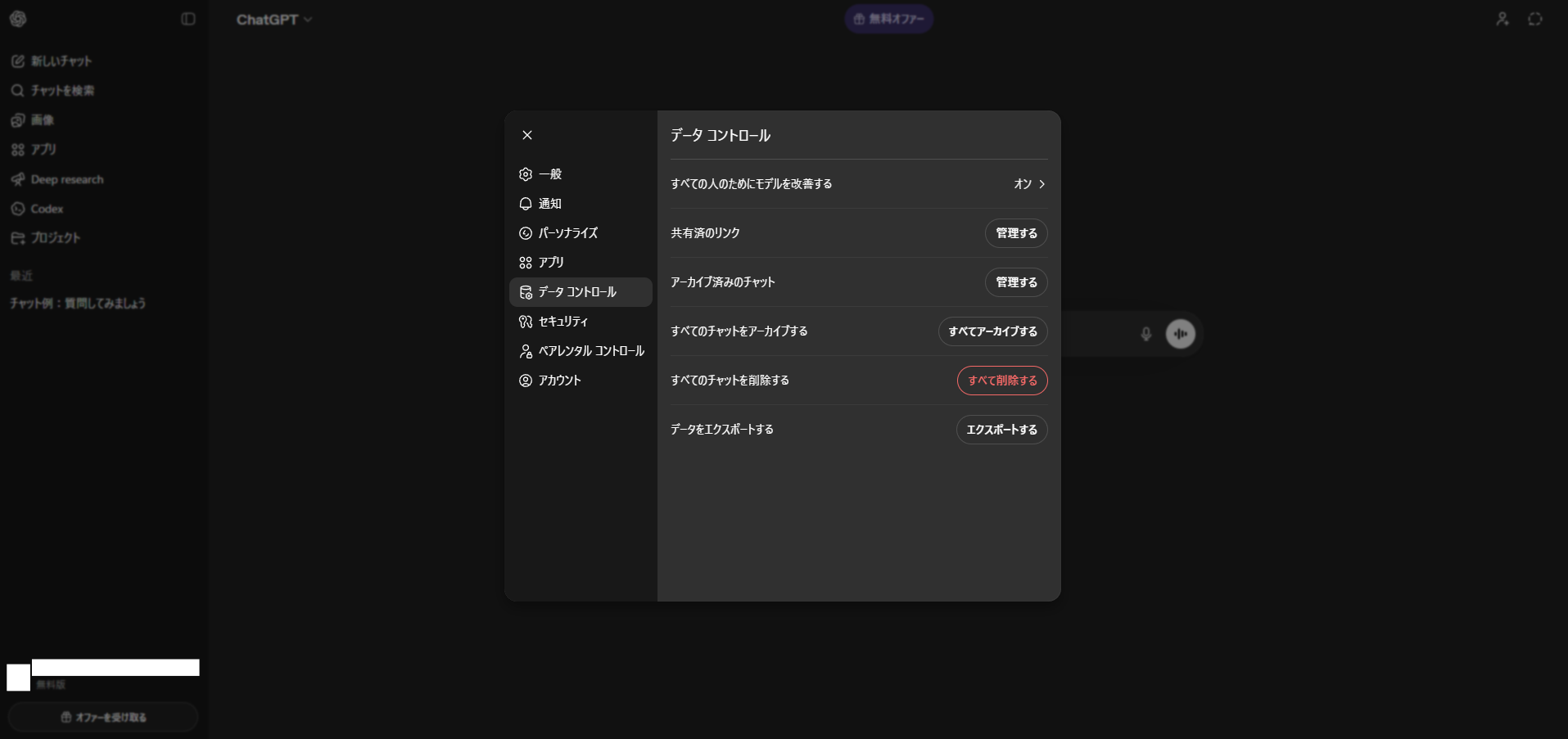Open パーソナライズ settings tab
Viewport: 1568px width, 739px height.
coord(567,233)
